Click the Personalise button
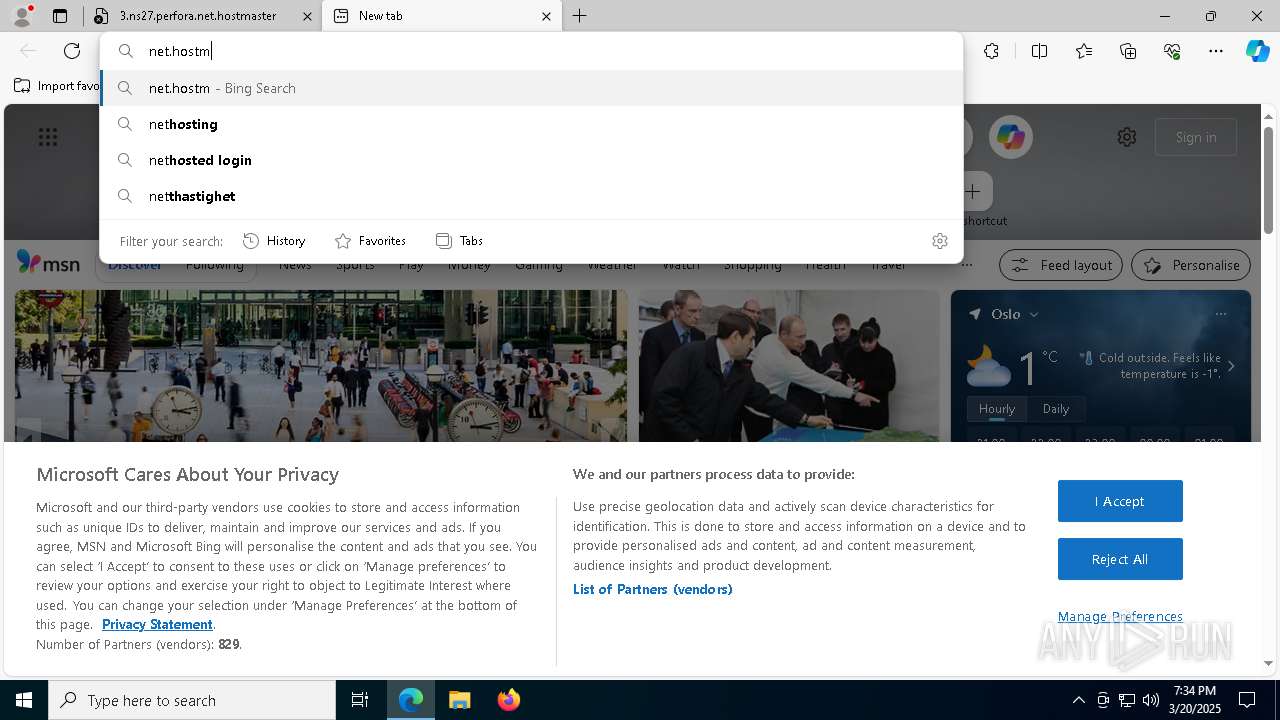 1191,265
